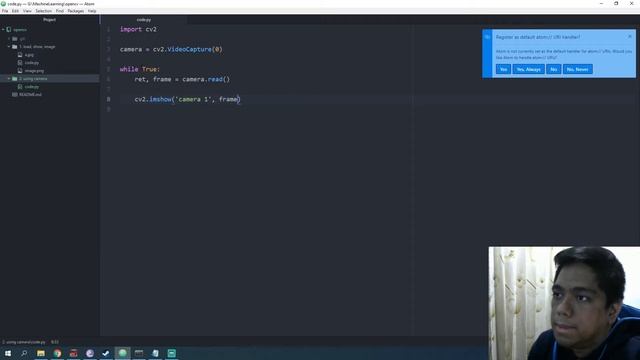Click the a.jpg image file icon
Image resolution: width=640 pixels, height=360 pixels.
20,55
